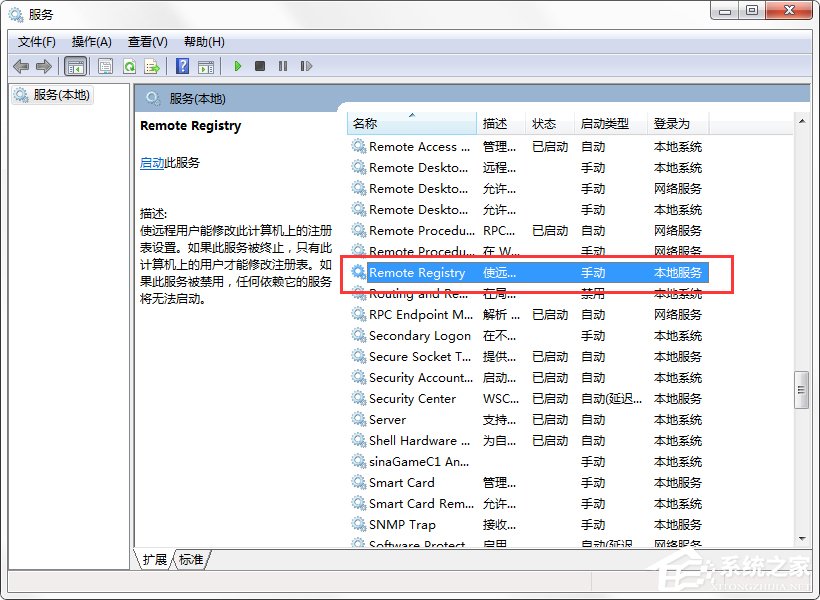Refresh the services list with toolbar icon
This screenshot has width=820, height=600.
coord(130,66)
